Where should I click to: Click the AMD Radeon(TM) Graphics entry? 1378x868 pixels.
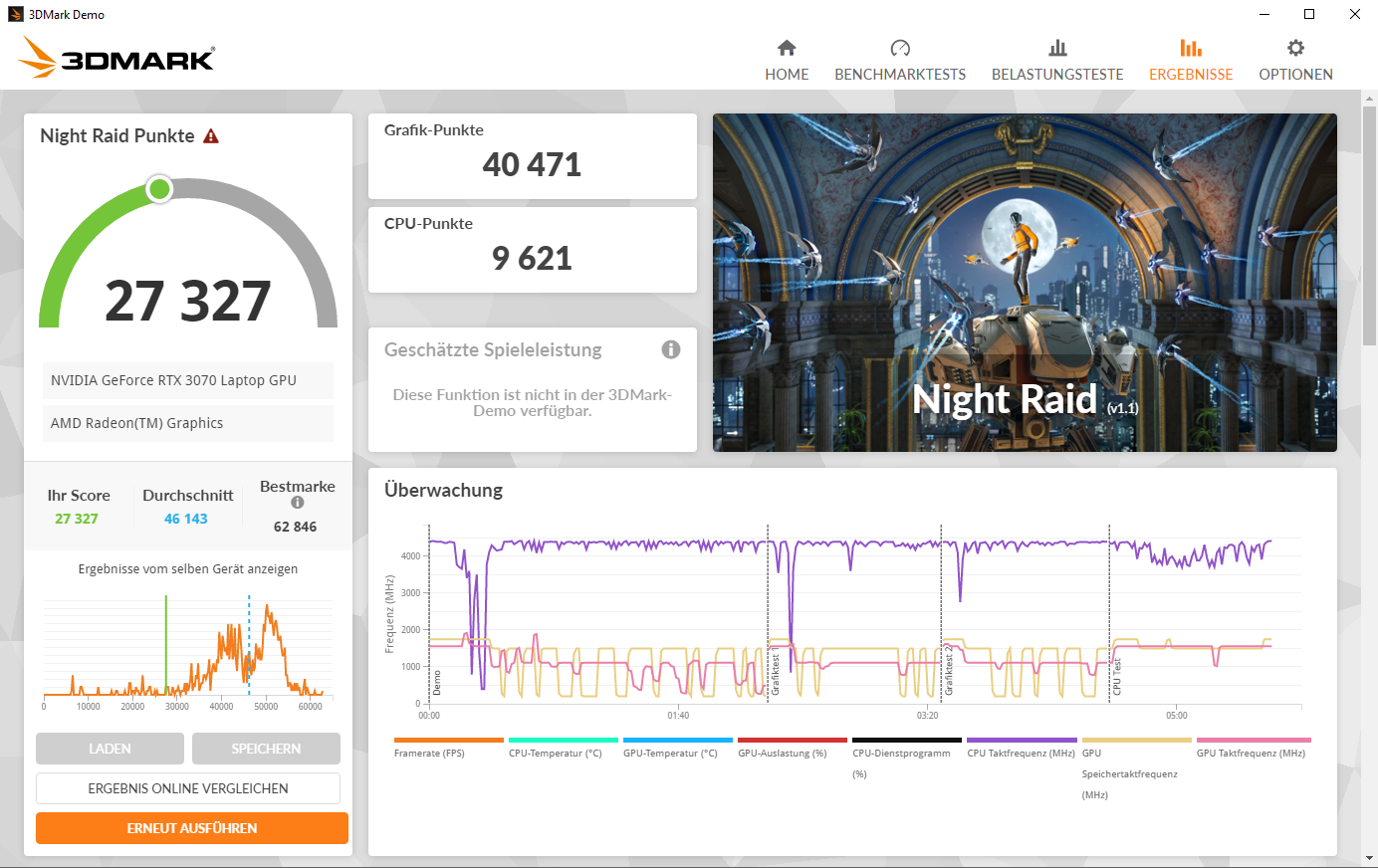coord(188,423)
